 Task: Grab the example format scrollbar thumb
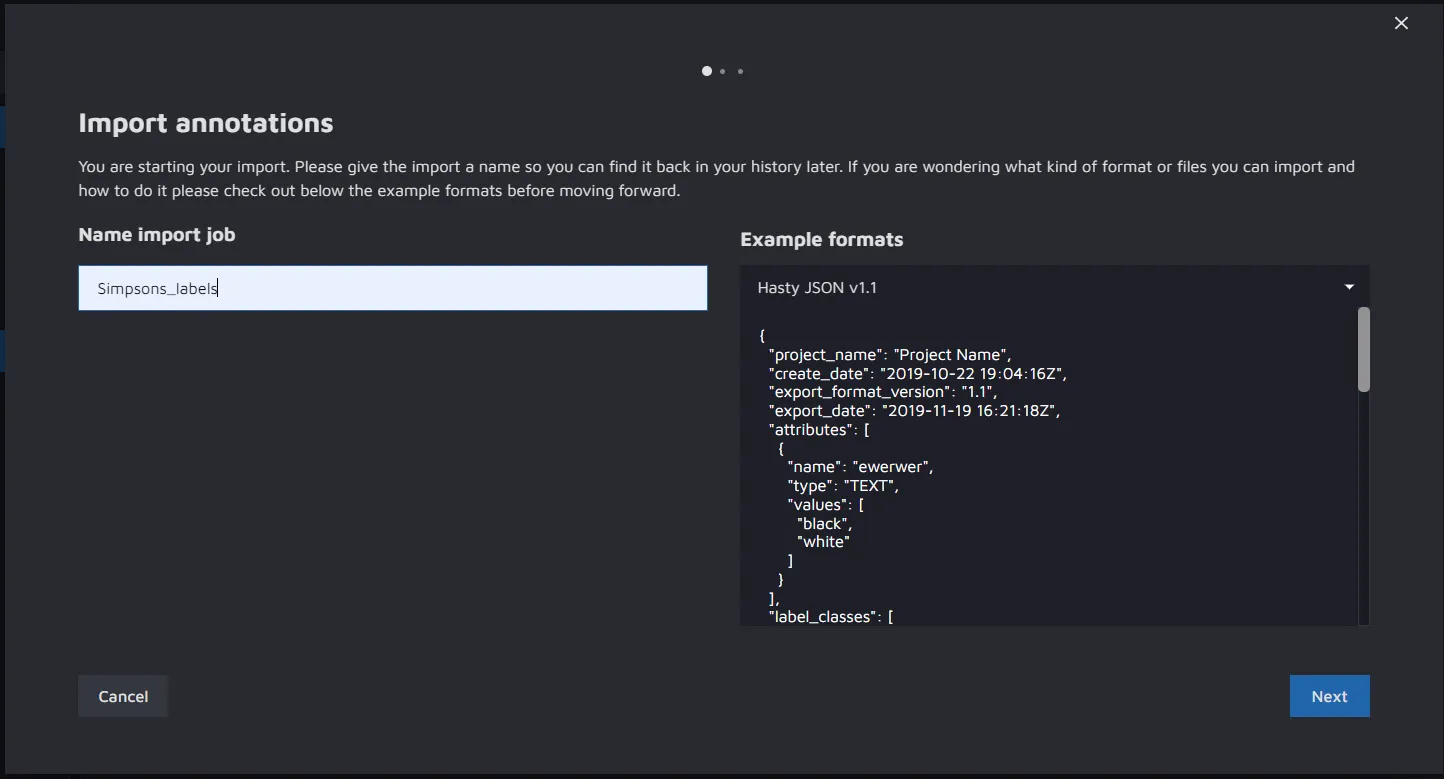pos(1363,349)
